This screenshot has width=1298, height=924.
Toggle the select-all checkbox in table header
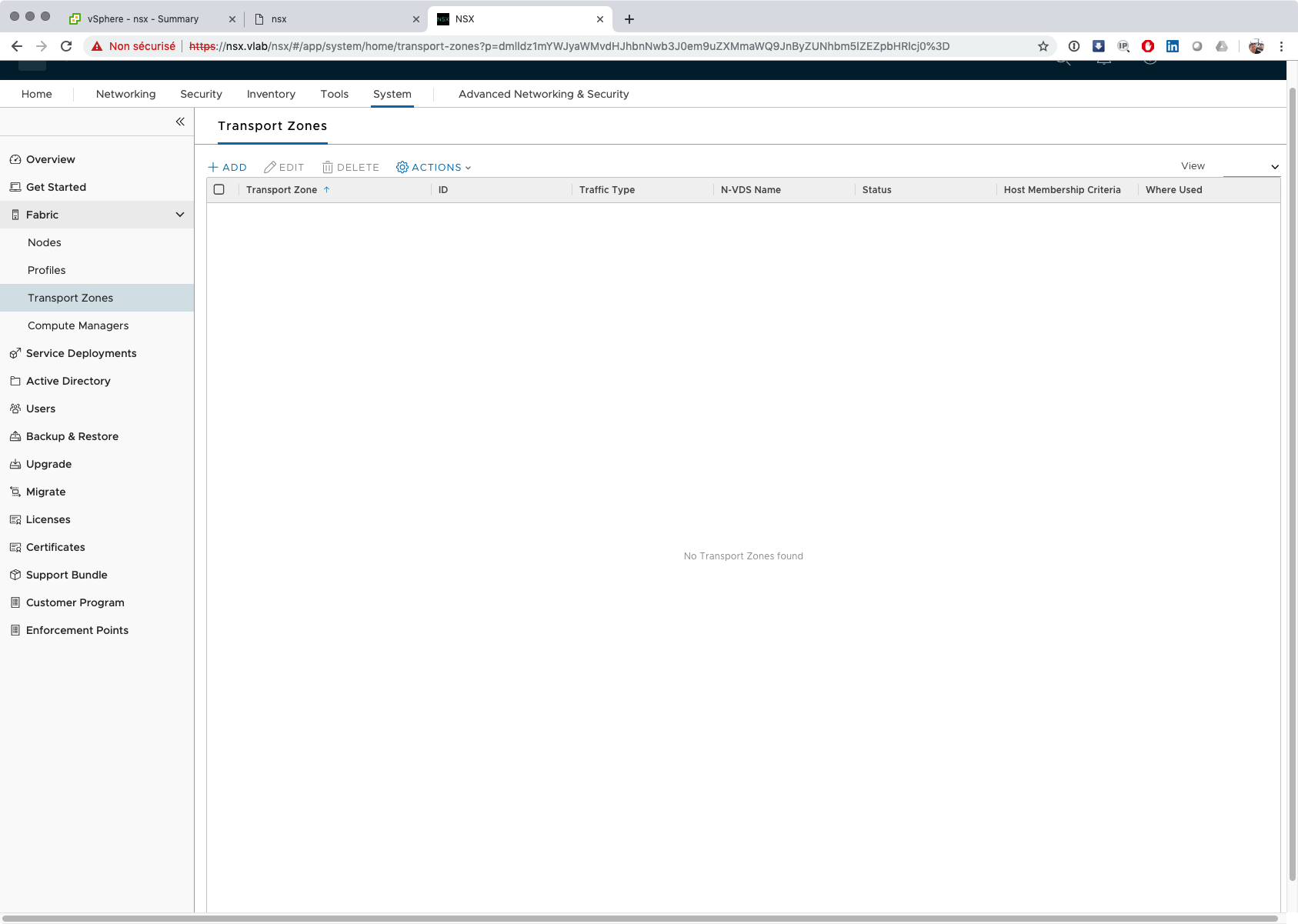pyautogui.click(x=219, y=189)
